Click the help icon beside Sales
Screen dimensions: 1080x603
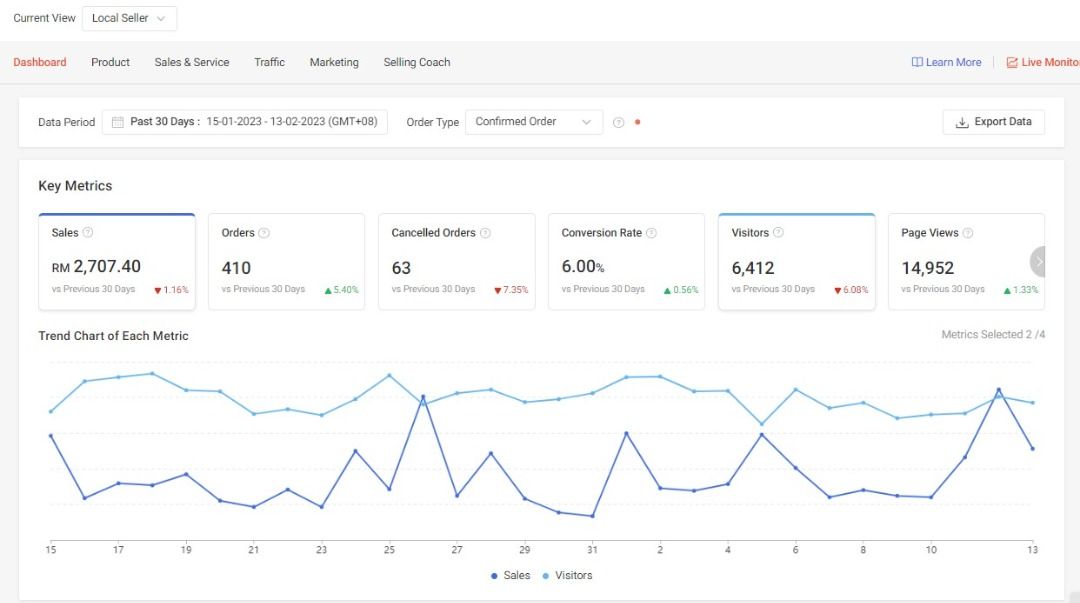pyautogui.click(x=88, y=233)
